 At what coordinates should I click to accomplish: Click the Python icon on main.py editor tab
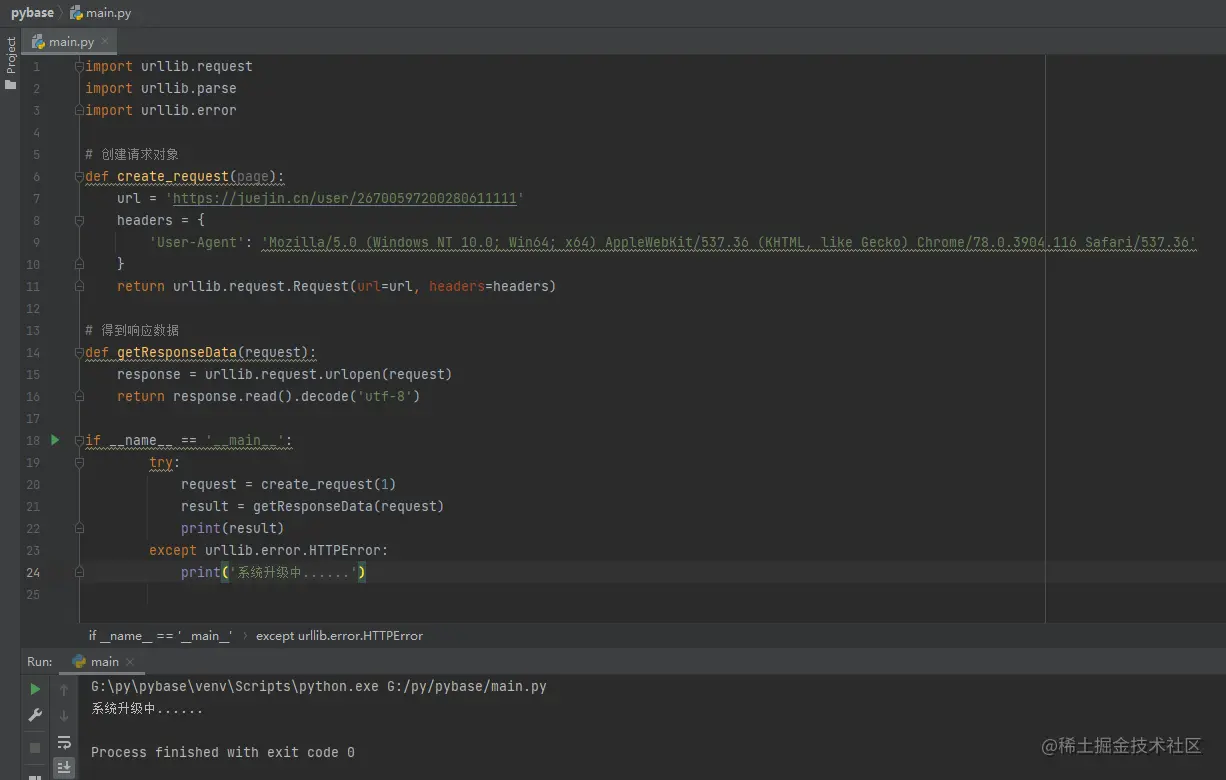pos(39,42)
